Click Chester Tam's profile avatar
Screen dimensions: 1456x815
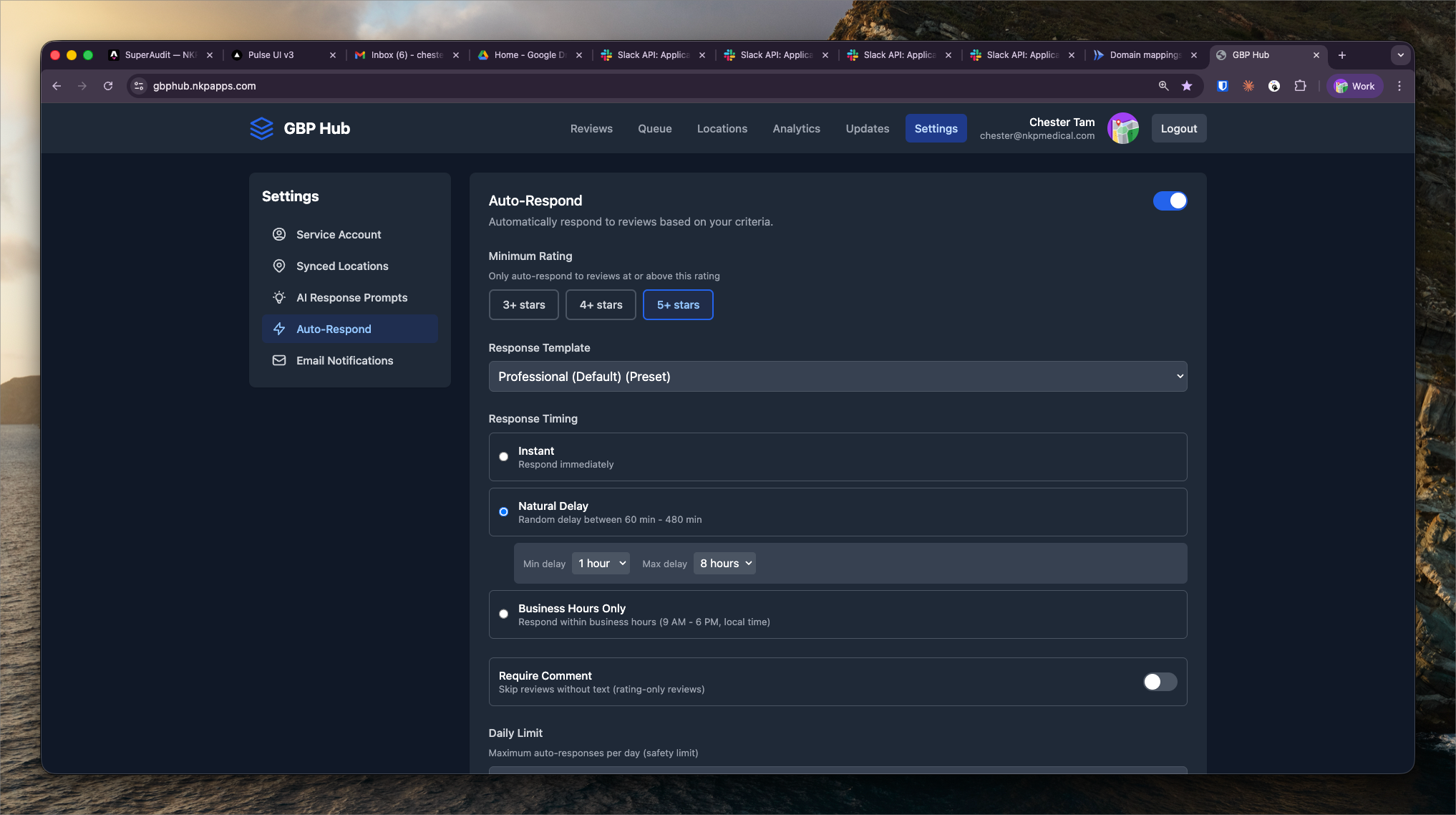pyautogui.click(x=1122, y=128)
